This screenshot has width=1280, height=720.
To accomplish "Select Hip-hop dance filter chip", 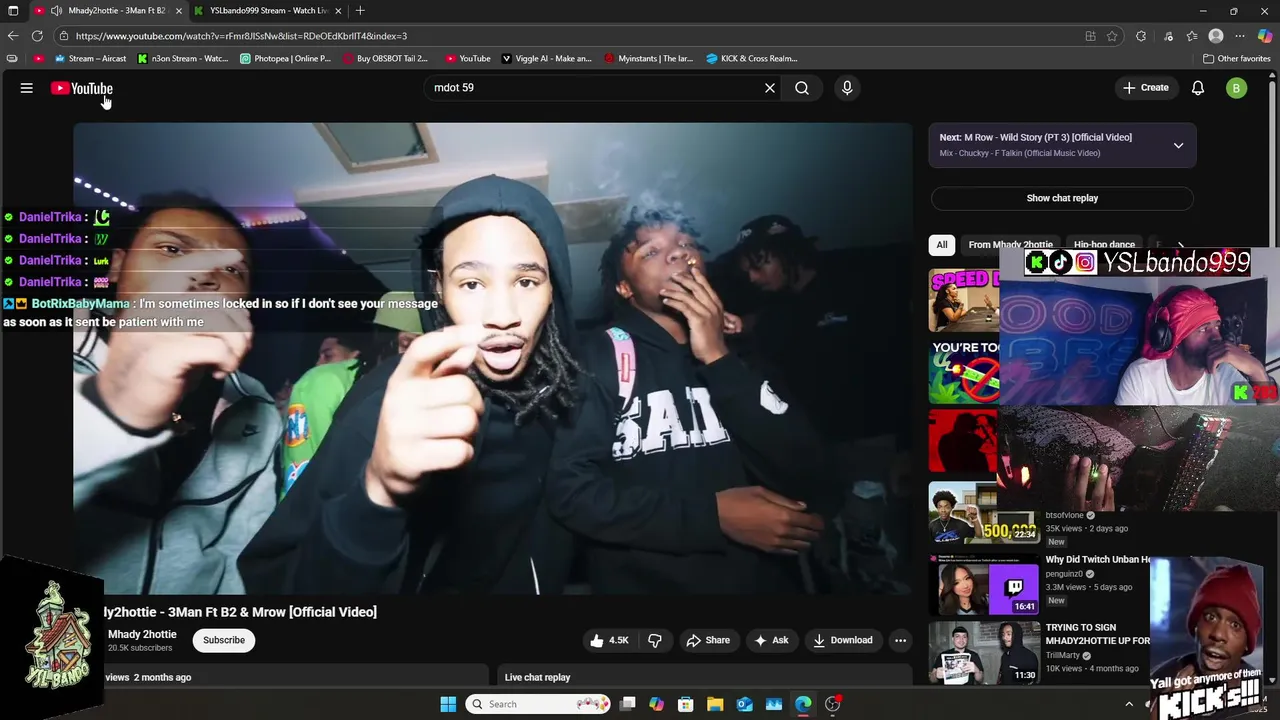I will click(x=1104, y=245).
